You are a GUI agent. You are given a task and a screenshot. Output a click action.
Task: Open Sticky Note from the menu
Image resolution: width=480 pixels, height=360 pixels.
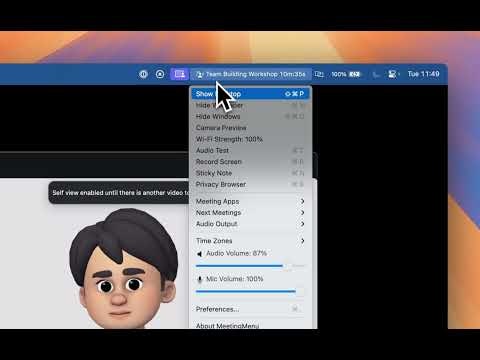(250, 173)
